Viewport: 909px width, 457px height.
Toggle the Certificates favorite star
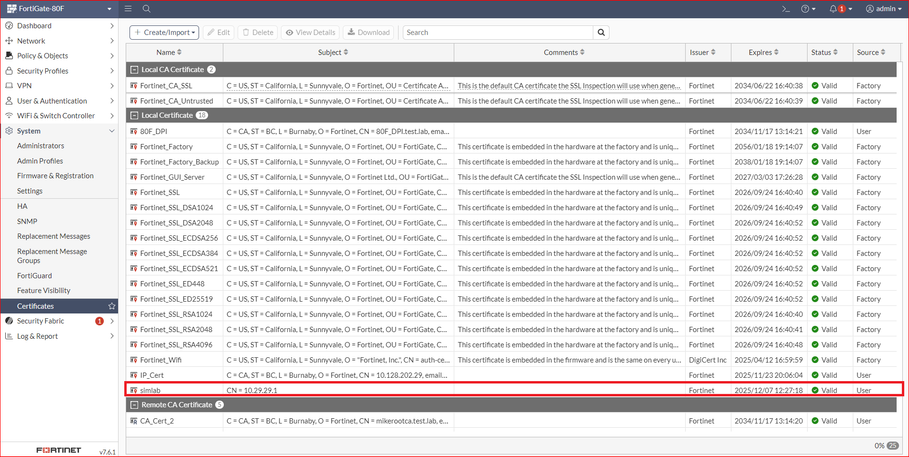(112, 306)
